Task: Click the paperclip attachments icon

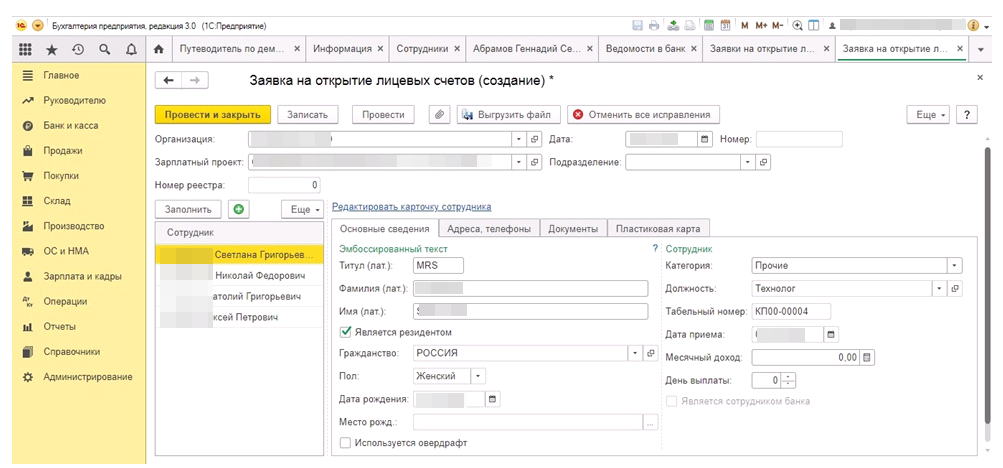Action: click(439, 114)
